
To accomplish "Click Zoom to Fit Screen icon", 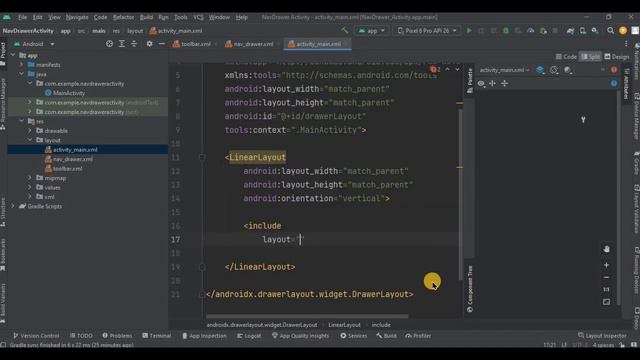I will [607, 302].
